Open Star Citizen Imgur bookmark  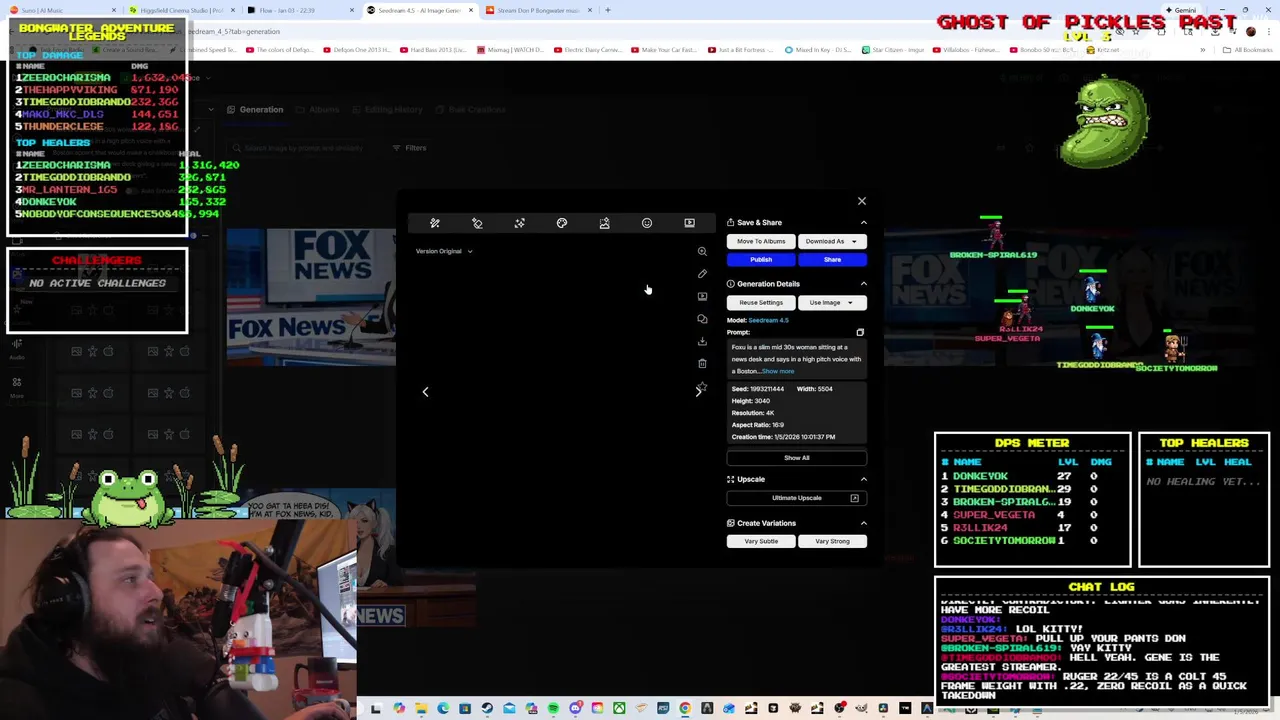pos(893,50)
